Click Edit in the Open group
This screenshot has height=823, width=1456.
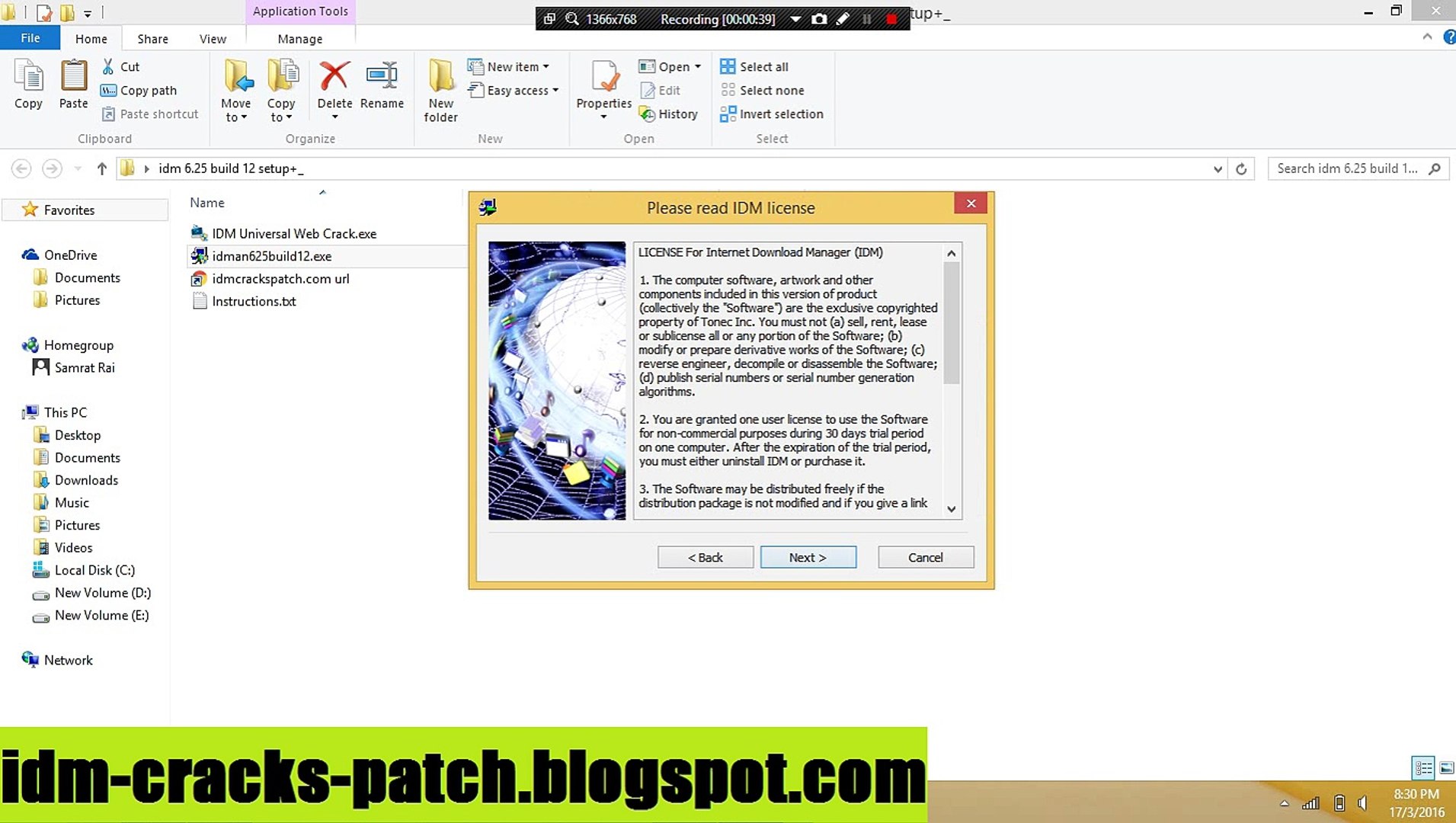[x=660, y=91]
